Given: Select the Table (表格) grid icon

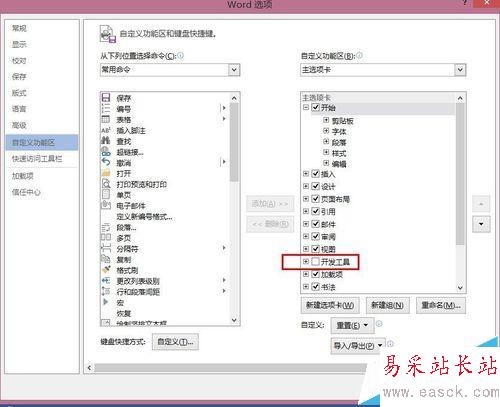Looking at the screenshot, I should click(x=106, y=119).
